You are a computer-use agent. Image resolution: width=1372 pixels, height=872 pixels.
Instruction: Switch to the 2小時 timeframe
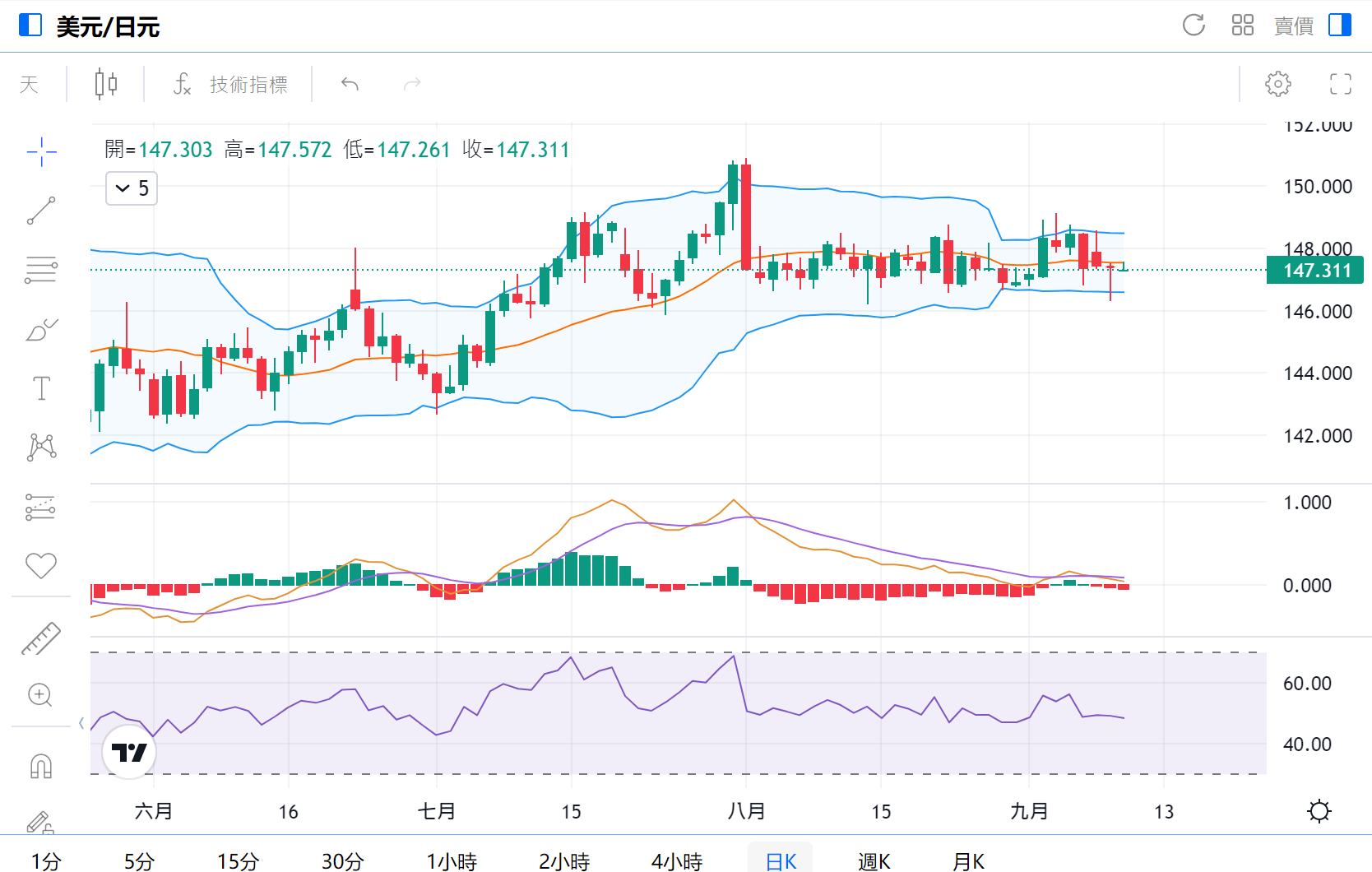point(564,861)
